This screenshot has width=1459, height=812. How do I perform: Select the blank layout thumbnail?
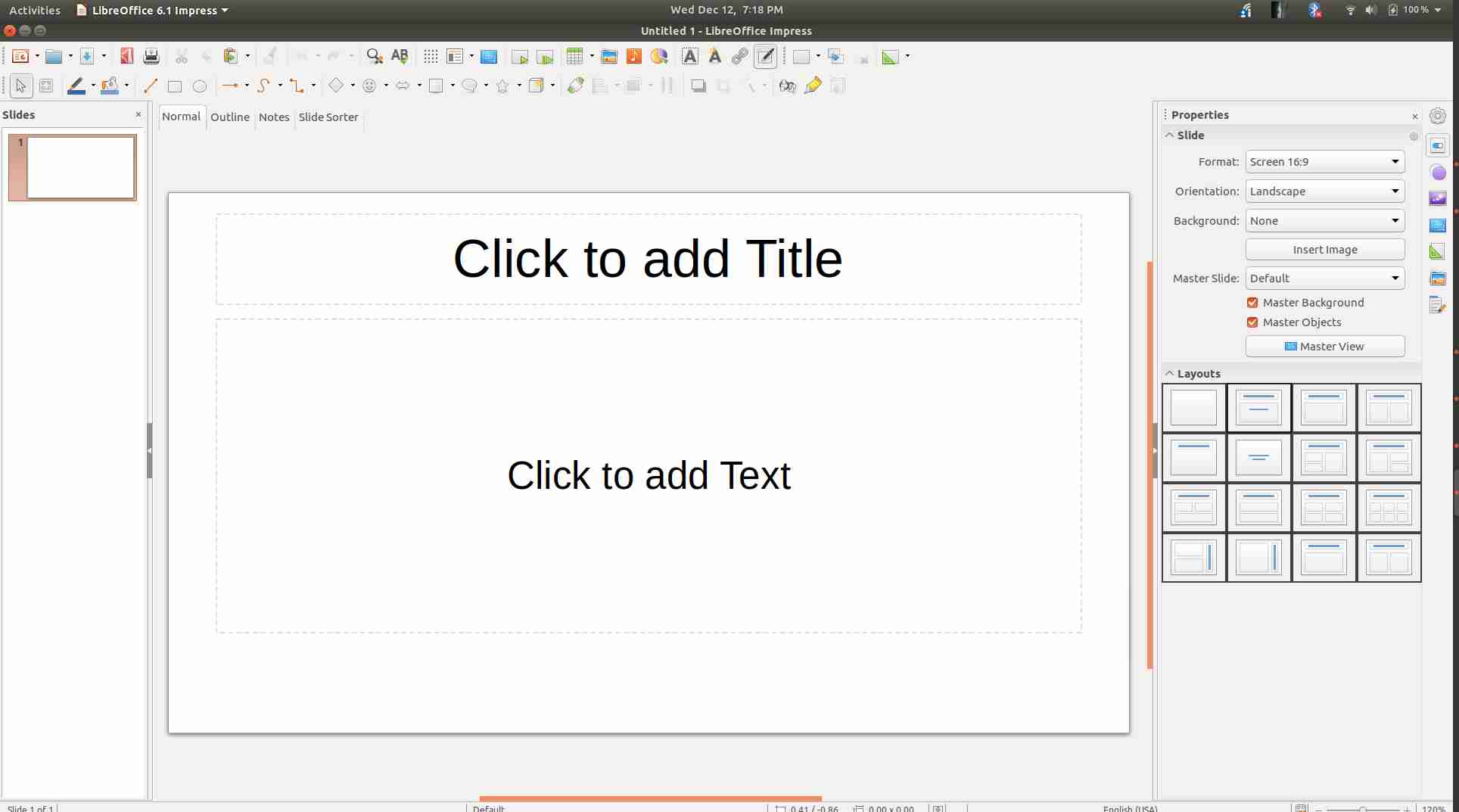[x=1193, y=407]
